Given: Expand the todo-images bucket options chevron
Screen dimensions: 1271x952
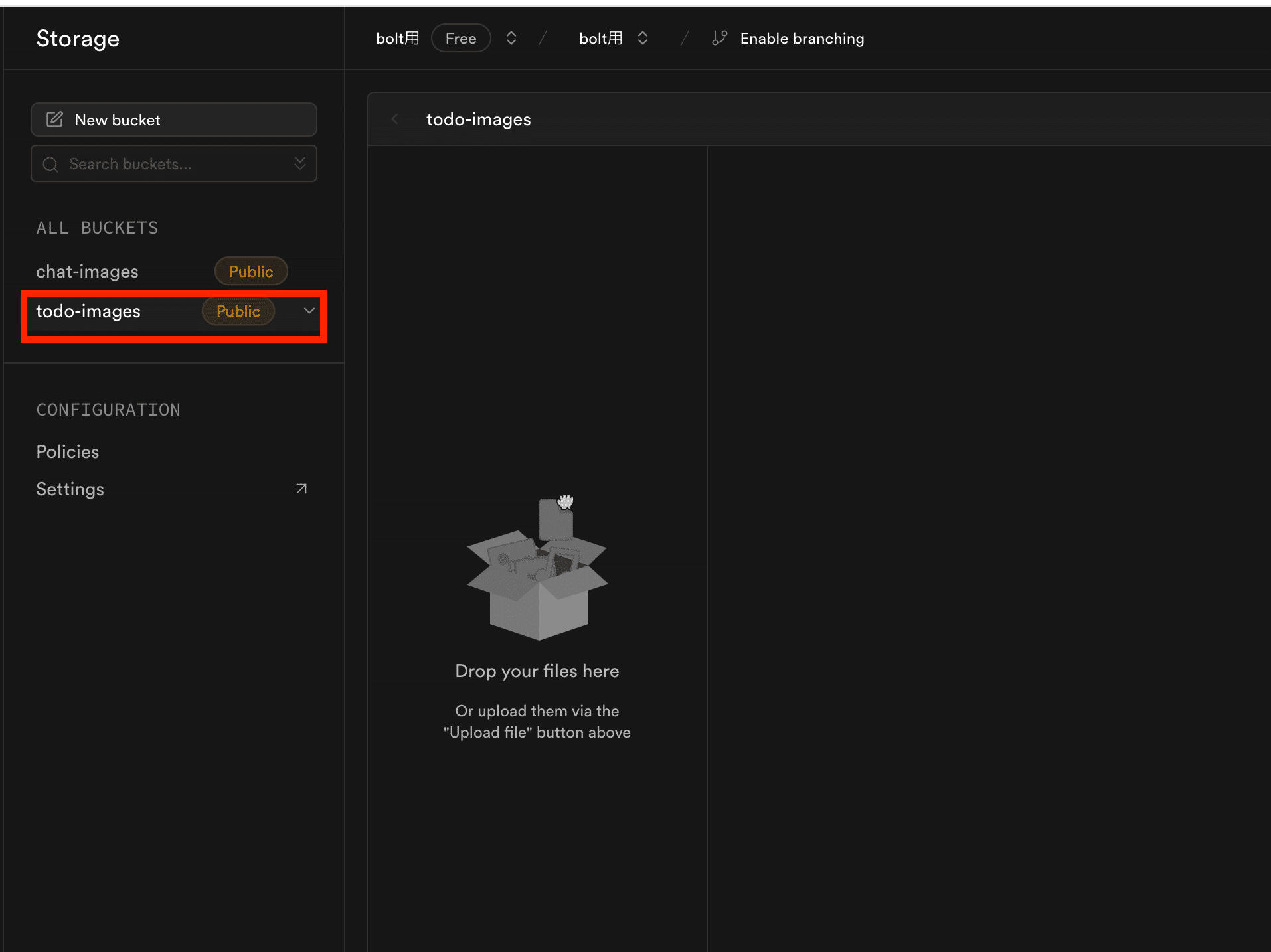Looking at the screenshot, I should pos(309,311).
